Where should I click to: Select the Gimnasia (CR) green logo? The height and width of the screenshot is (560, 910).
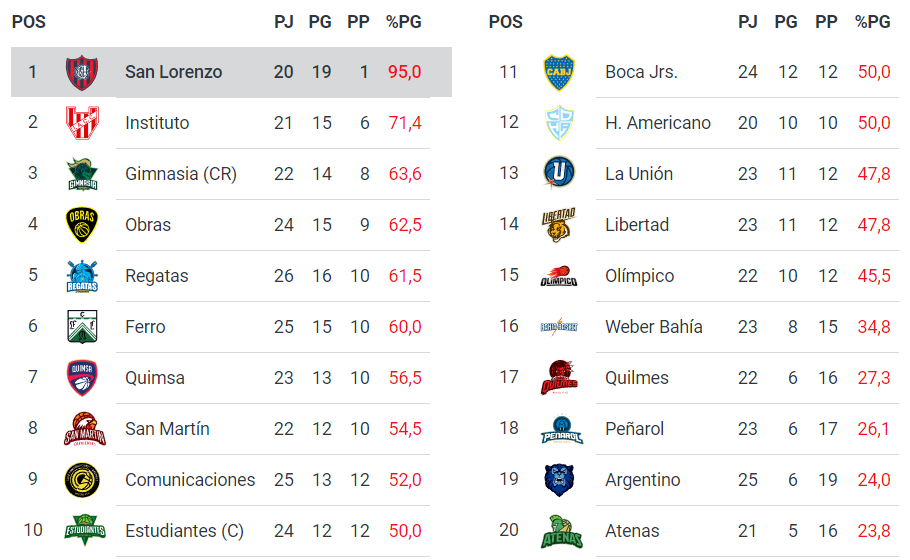point(82,174)
